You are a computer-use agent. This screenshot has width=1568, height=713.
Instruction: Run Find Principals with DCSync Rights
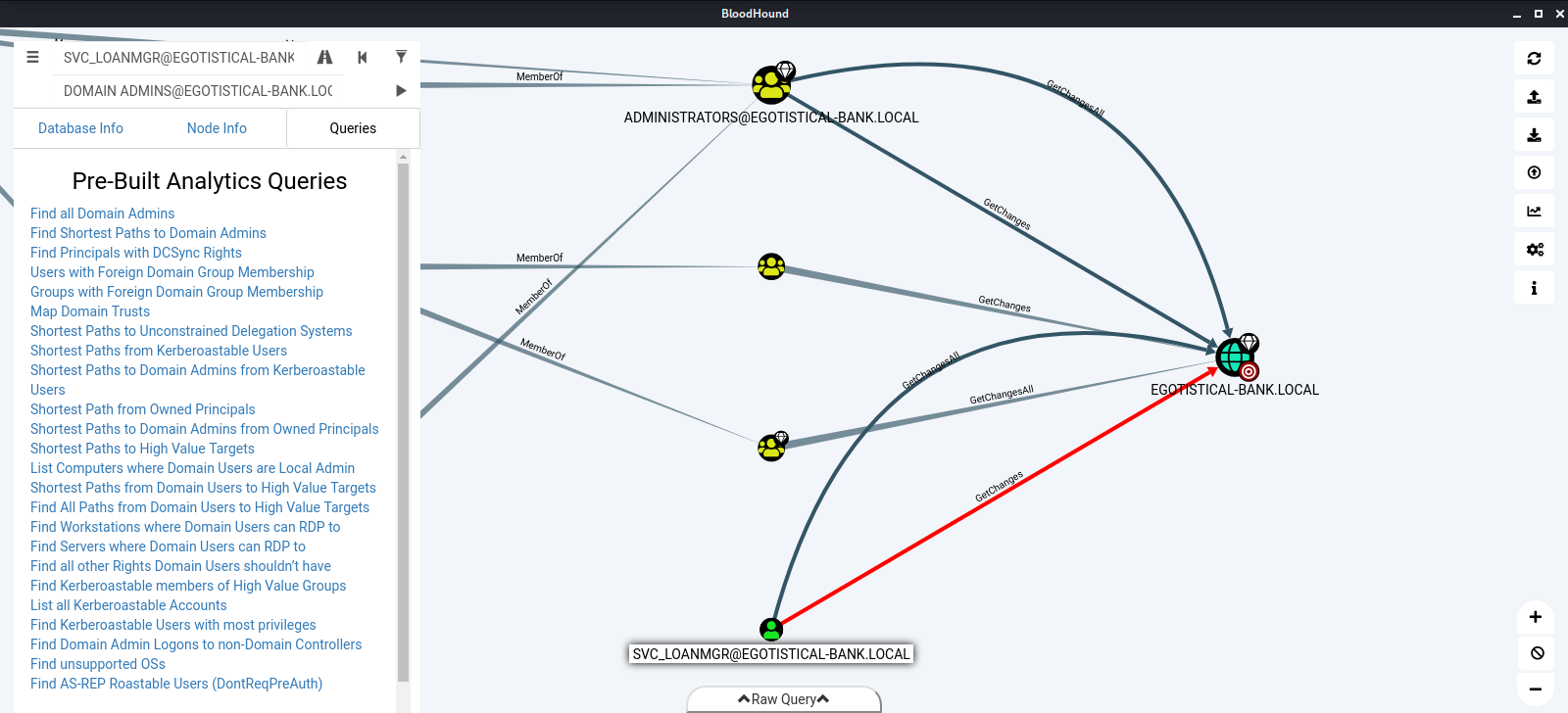click(135, 253)
